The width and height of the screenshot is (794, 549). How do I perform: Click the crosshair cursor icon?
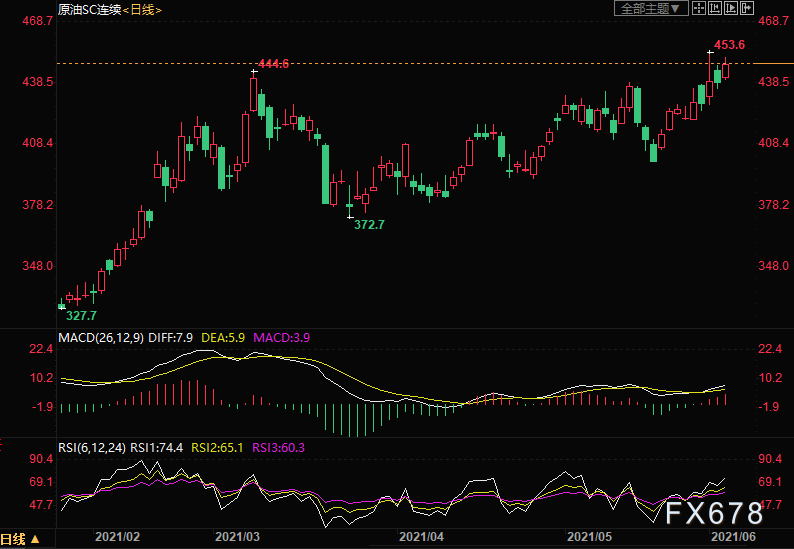(700, 9)
